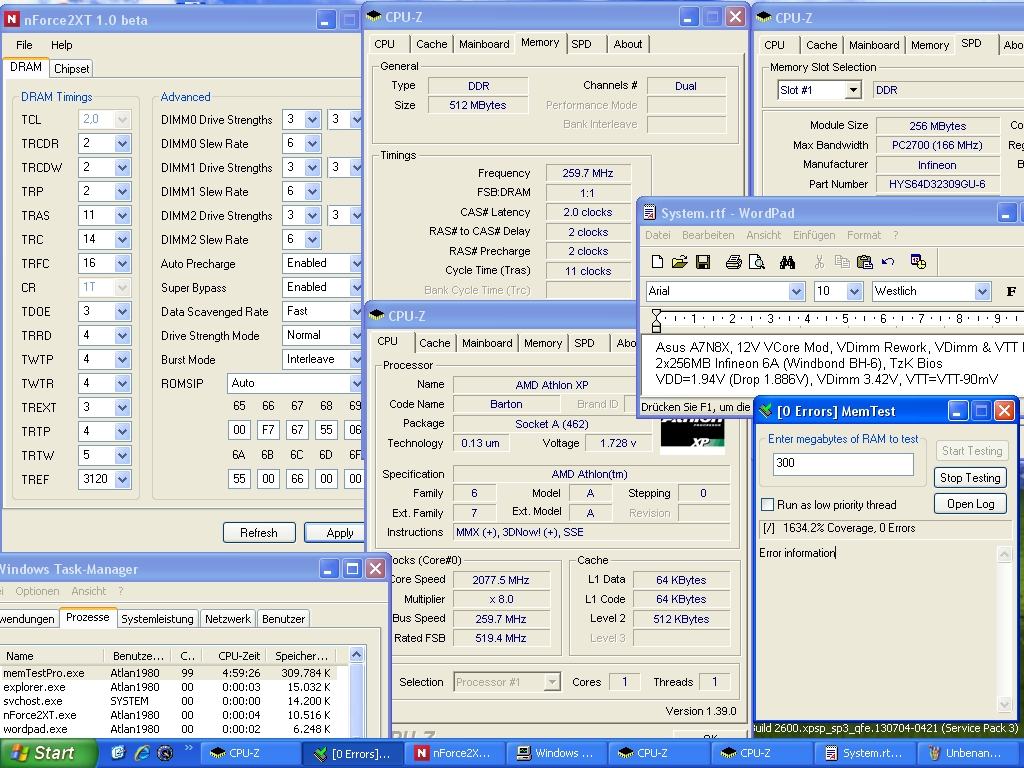Open Internet Explorer from quick launch
The image size is (1024, 768).
pos(141,753)
